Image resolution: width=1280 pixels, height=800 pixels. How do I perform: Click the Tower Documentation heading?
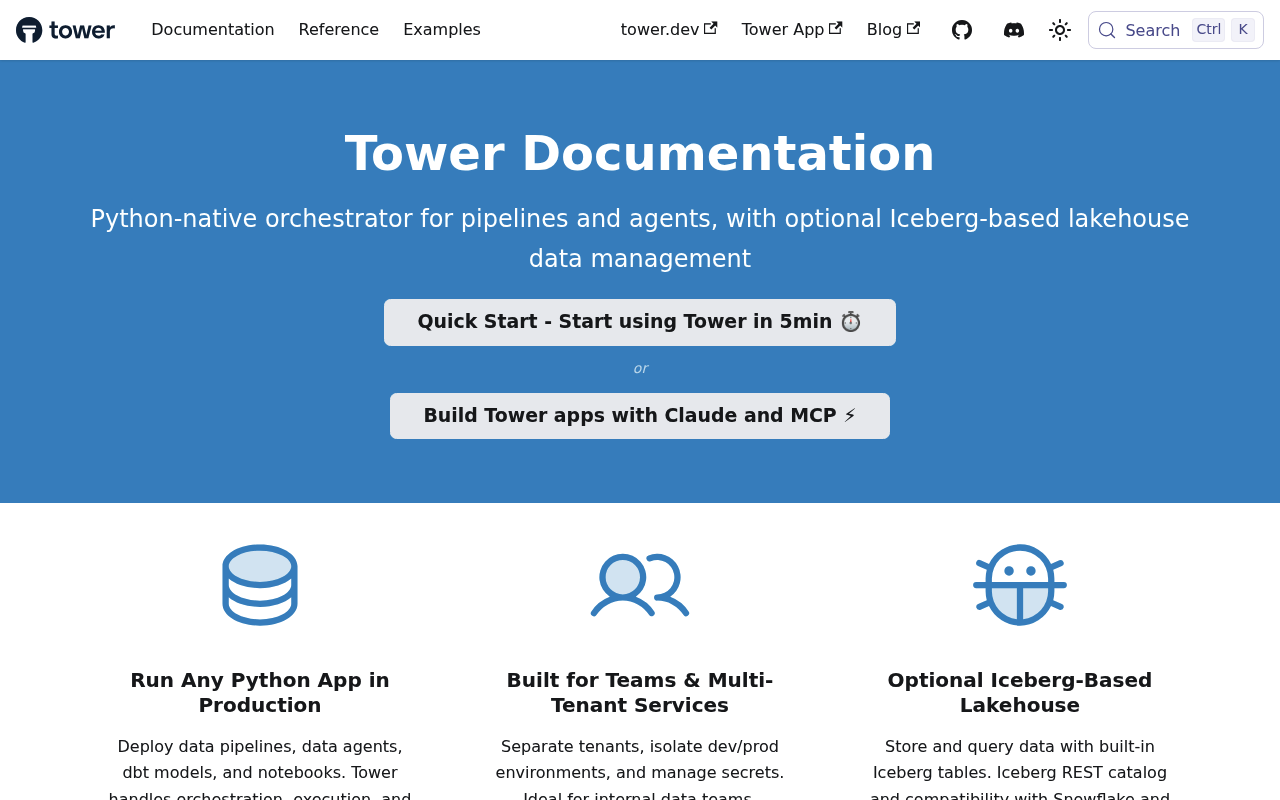tap(640, 153)
